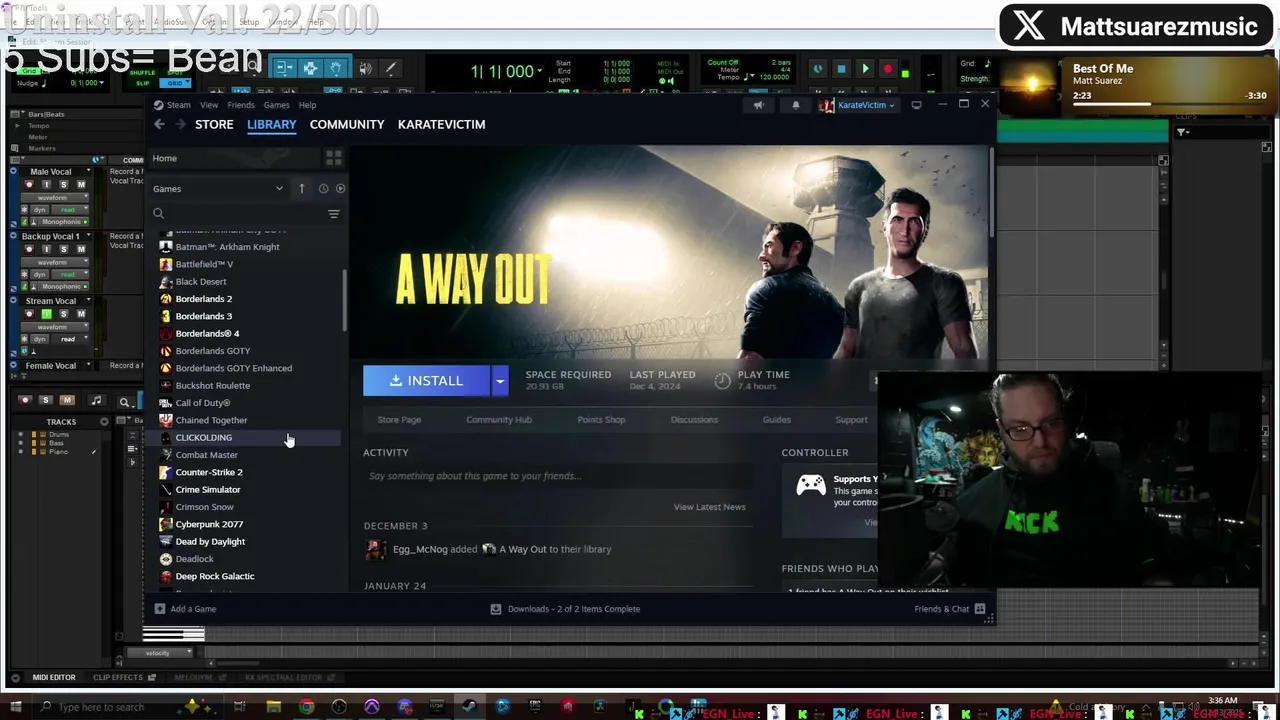Switch Steam to Big Picture mode icon
This screenshot has height=720, width=1280.
(x=916, y=105)
